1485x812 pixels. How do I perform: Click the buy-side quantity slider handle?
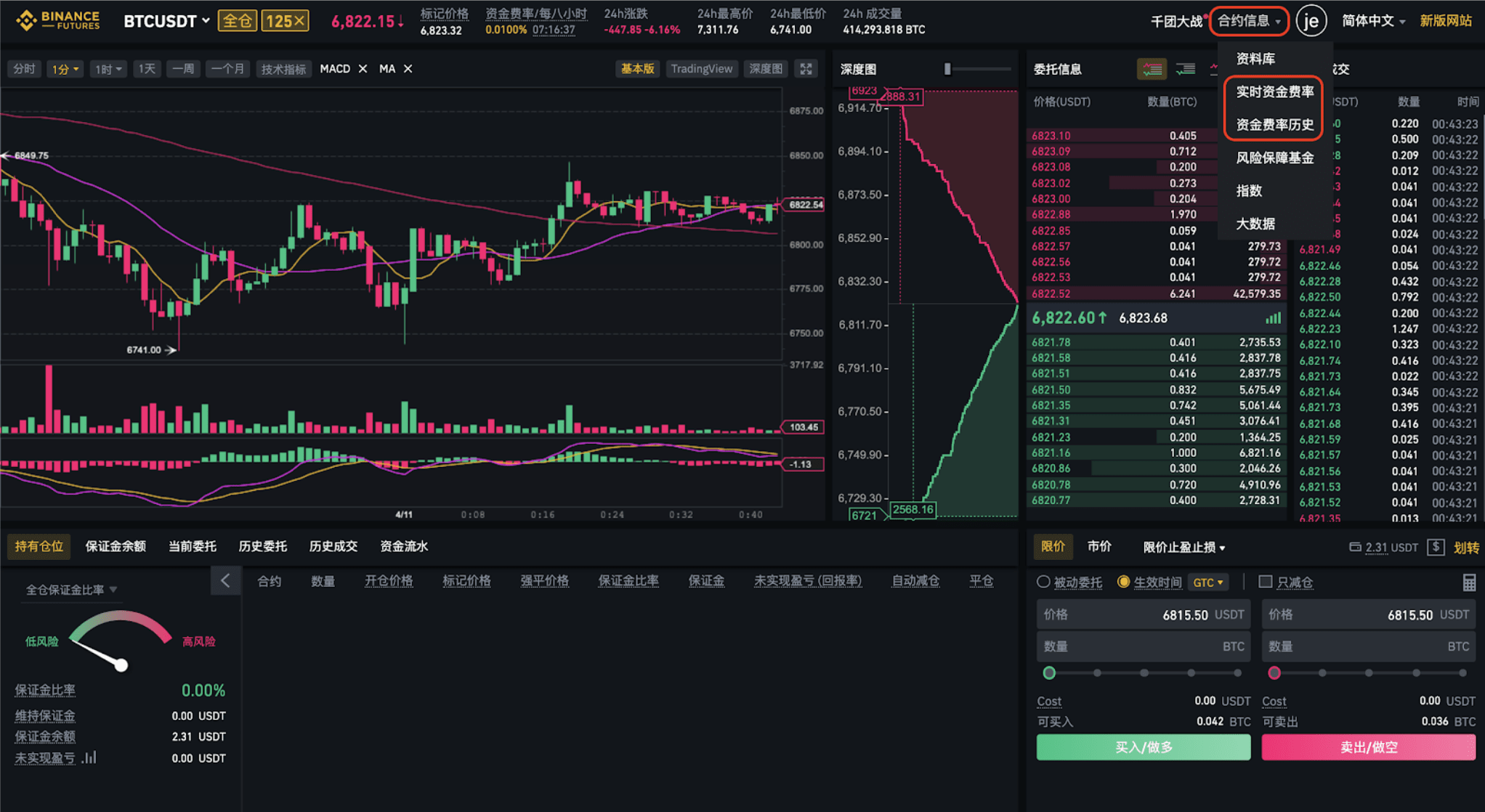coord(1049,673)
